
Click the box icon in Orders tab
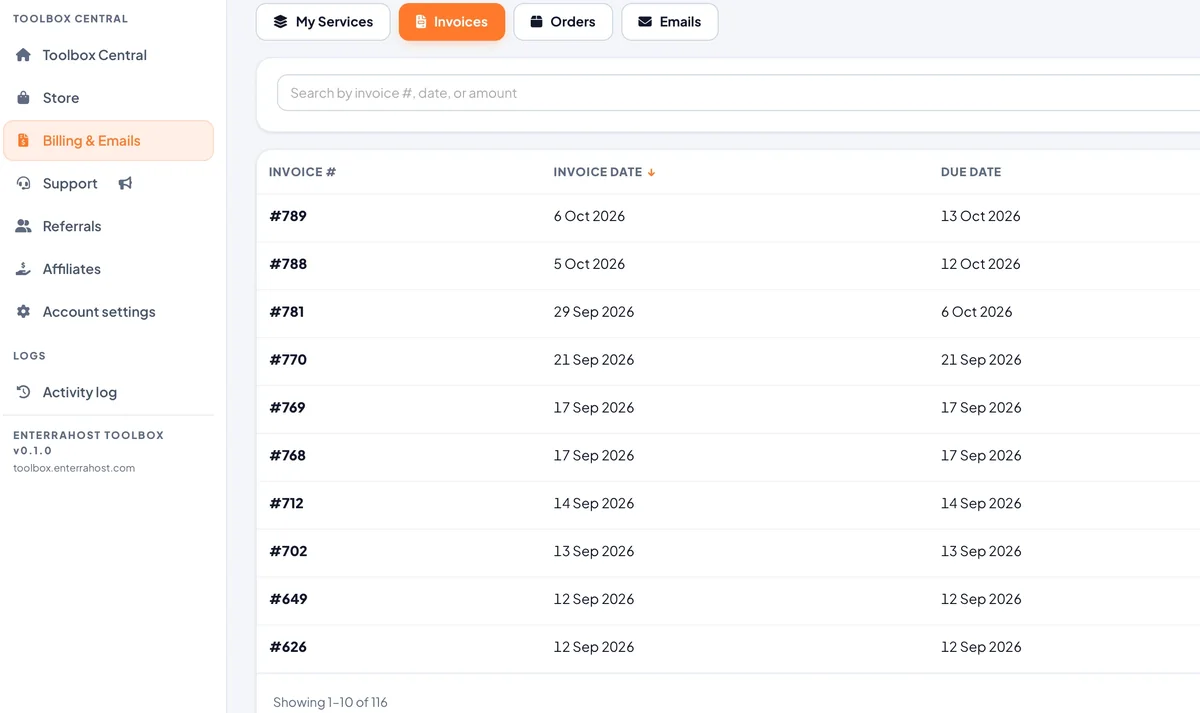pos(537,22)
